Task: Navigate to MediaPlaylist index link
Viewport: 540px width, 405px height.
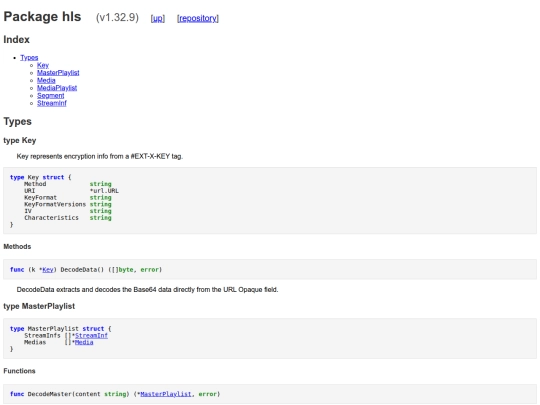Action: (x=57, y=88)
